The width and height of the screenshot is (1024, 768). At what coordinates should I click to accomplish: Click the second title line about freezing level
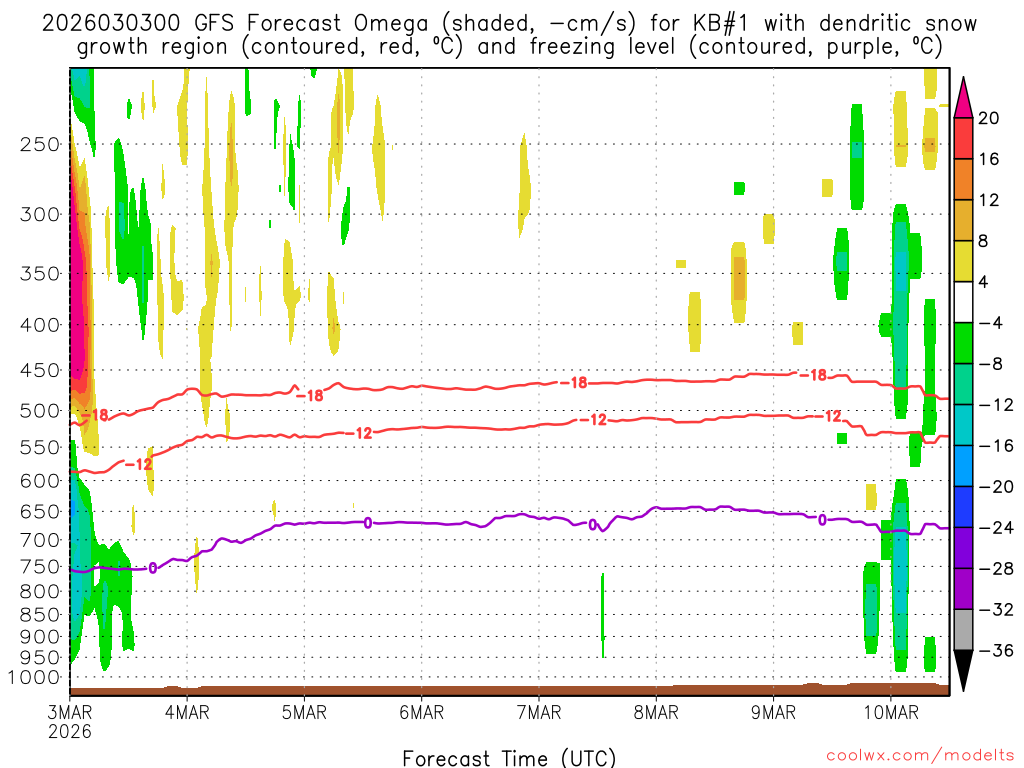(509, 47)
